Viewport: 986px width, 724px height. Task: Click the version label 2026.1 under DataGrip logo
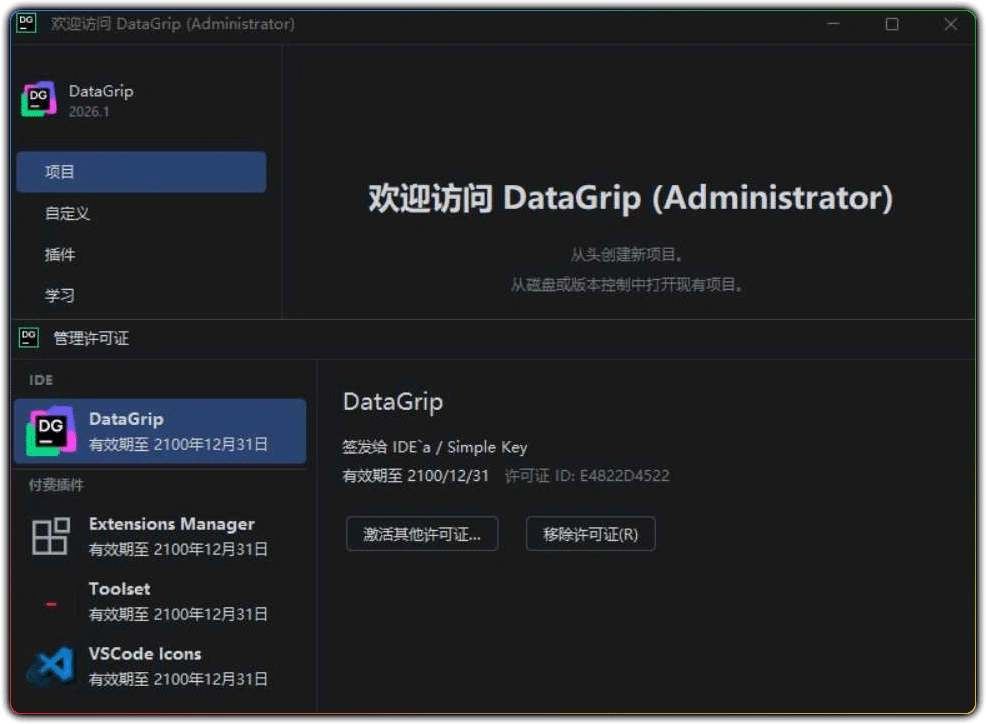point(88,112)
